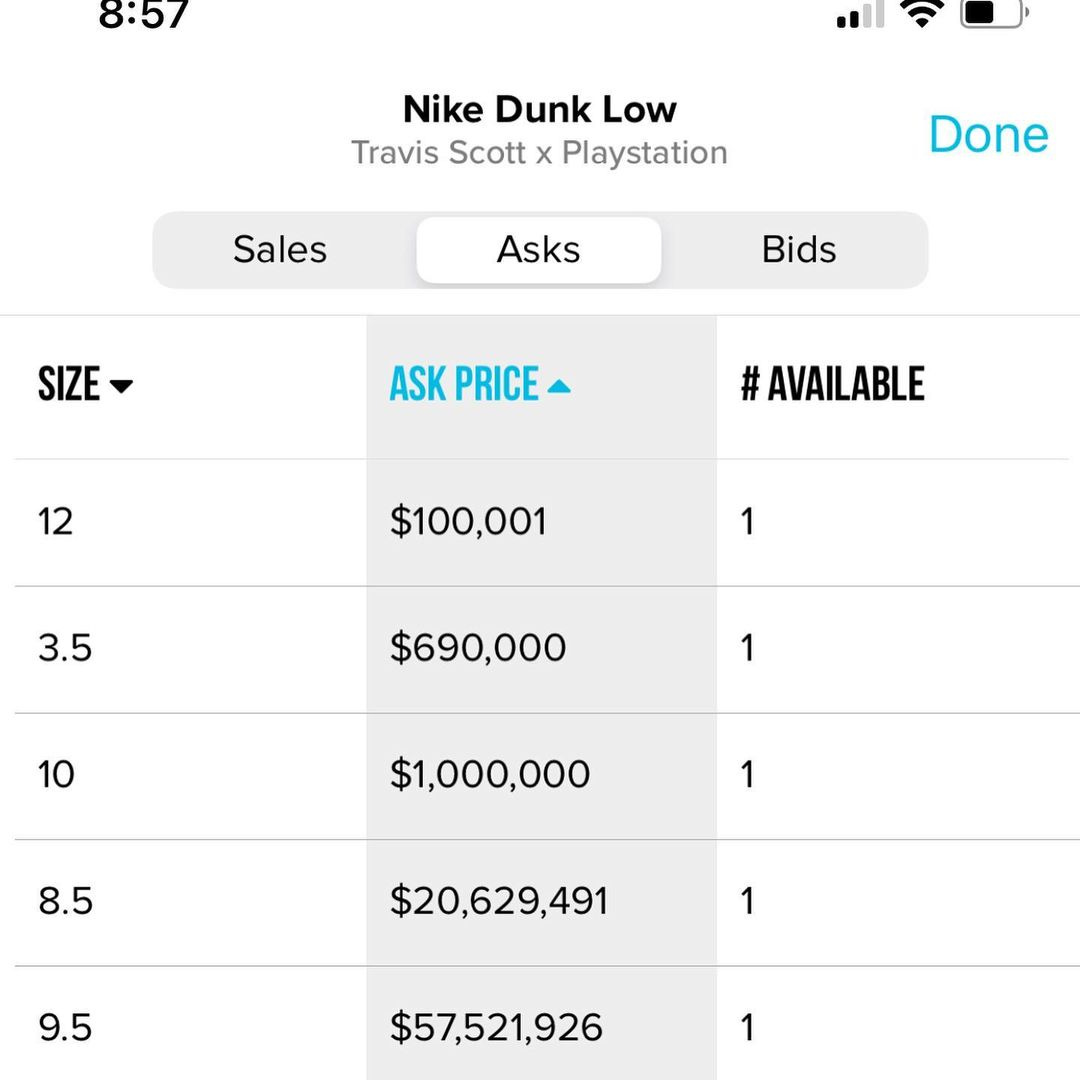The image size is (1080, 1080).
Task: Tap the # AVAILABLE column header
Action: tap(832, 384)
